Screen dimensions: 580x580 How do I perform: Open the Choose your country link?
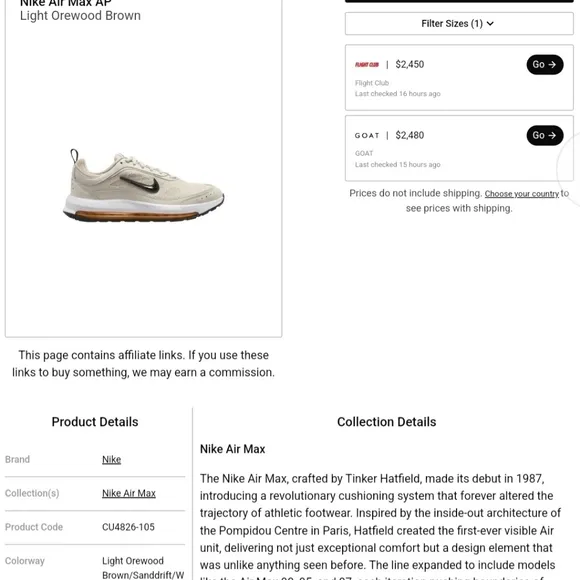tap(522, 194)
